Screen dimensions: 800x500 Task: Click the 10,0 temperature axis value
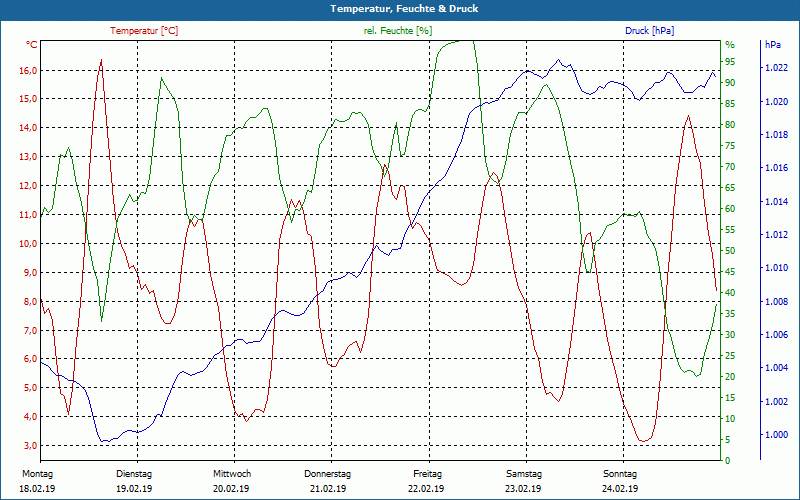point(28,243)
